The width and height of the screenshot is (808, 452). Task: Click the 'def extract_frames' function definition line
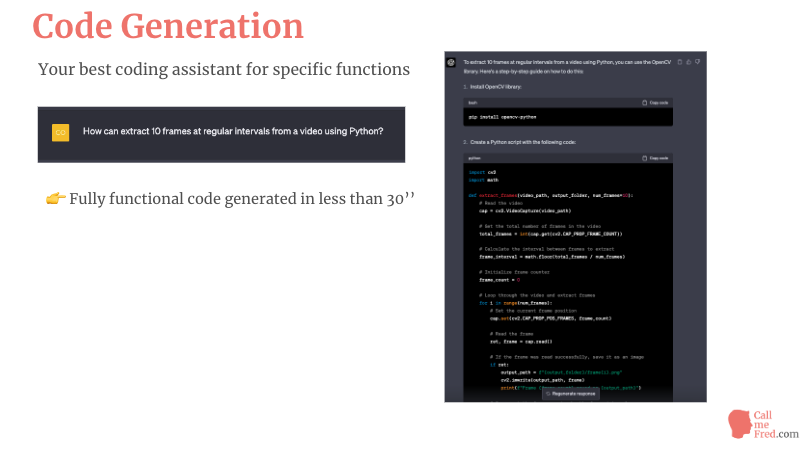(551, 195)
